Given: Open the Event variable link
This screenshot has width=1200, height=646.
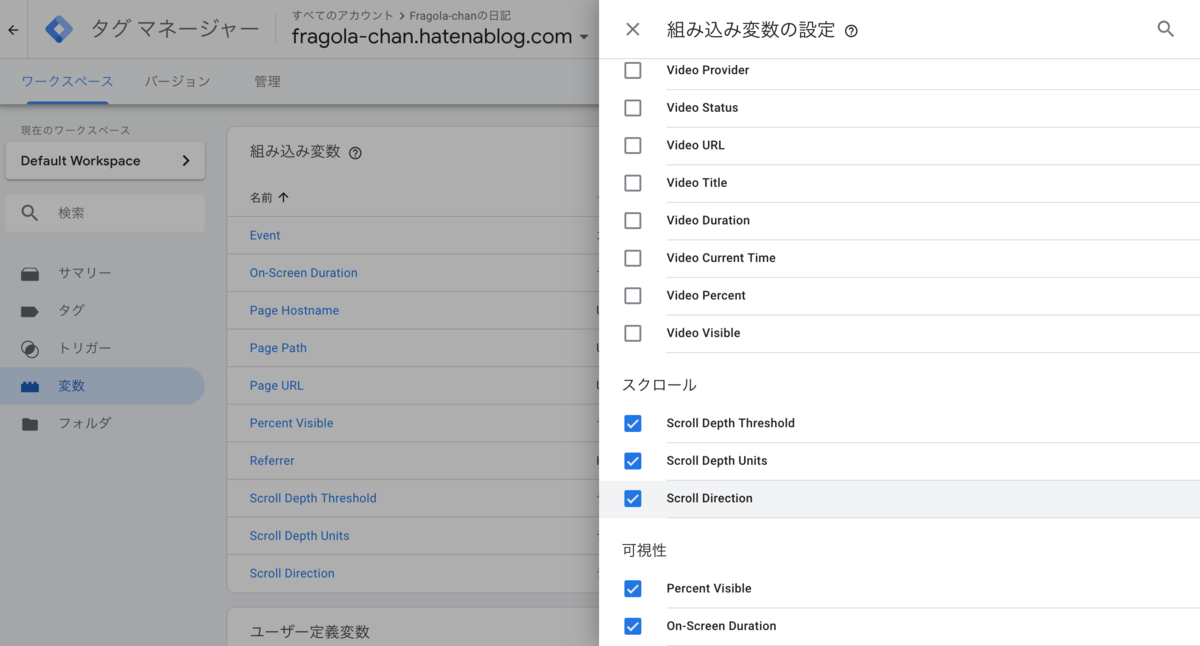Looking at the screenshot, I should click(265, 236).
